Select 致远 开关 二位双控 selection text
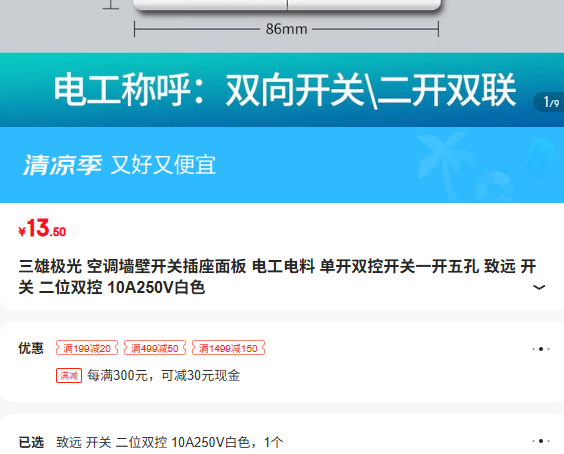Image resolution: width=564 pixels, height=454 pixels. (x=112, y=442)
